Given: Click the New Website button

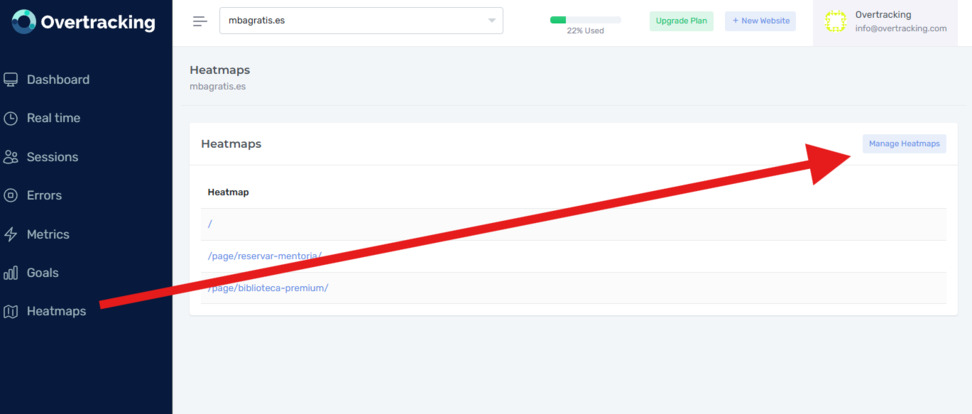Looking at the screenshot, I should point(760,21).
